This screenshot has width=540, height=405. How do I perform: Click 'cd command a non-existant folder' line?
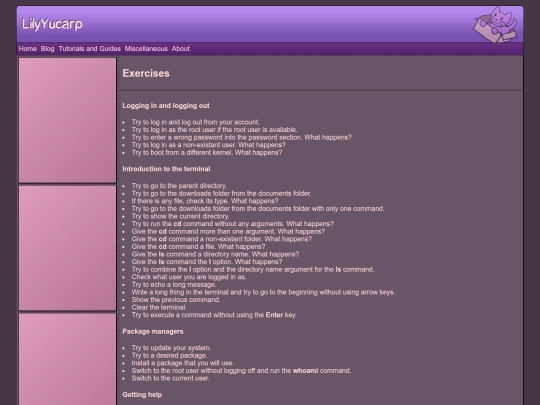tap(222, 239)
